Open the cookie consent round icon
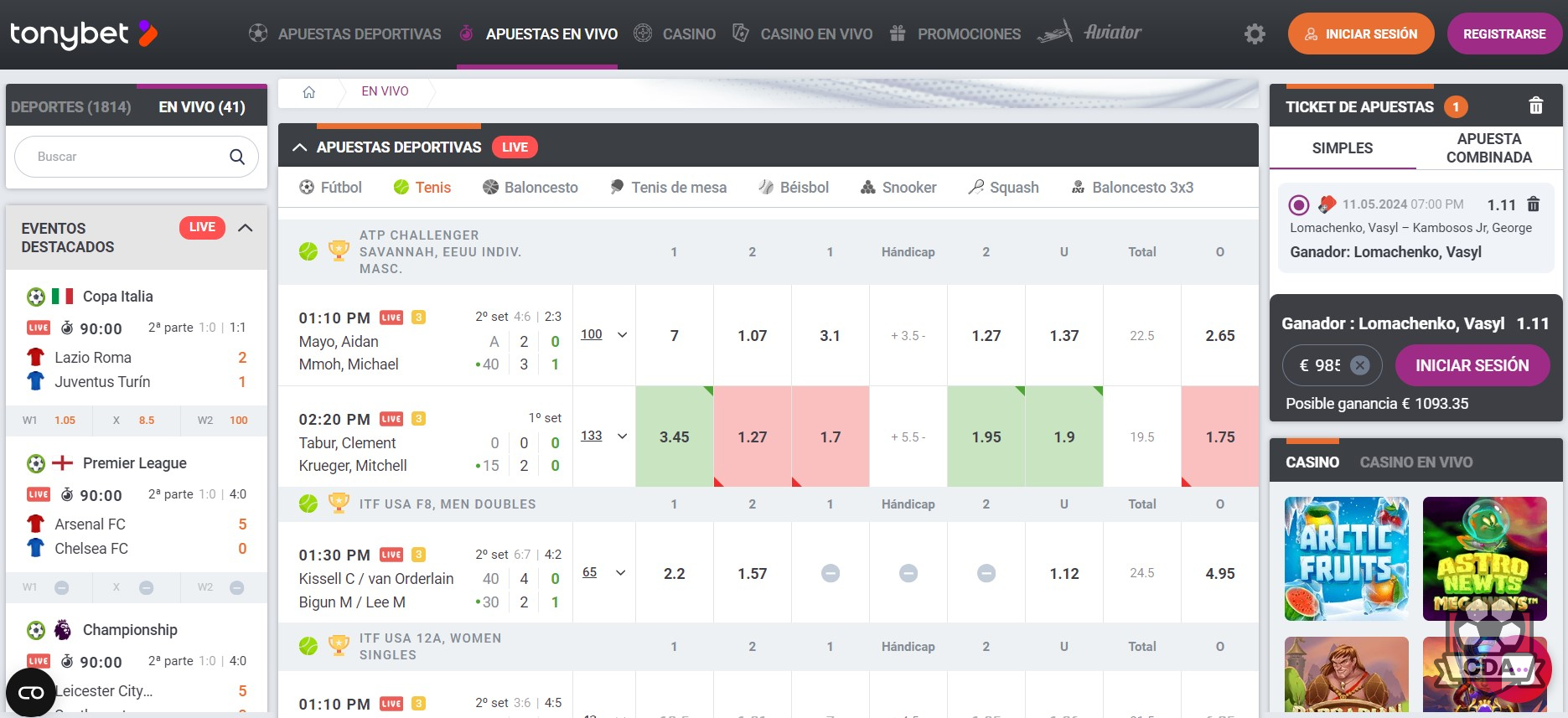 pos(31,692)
